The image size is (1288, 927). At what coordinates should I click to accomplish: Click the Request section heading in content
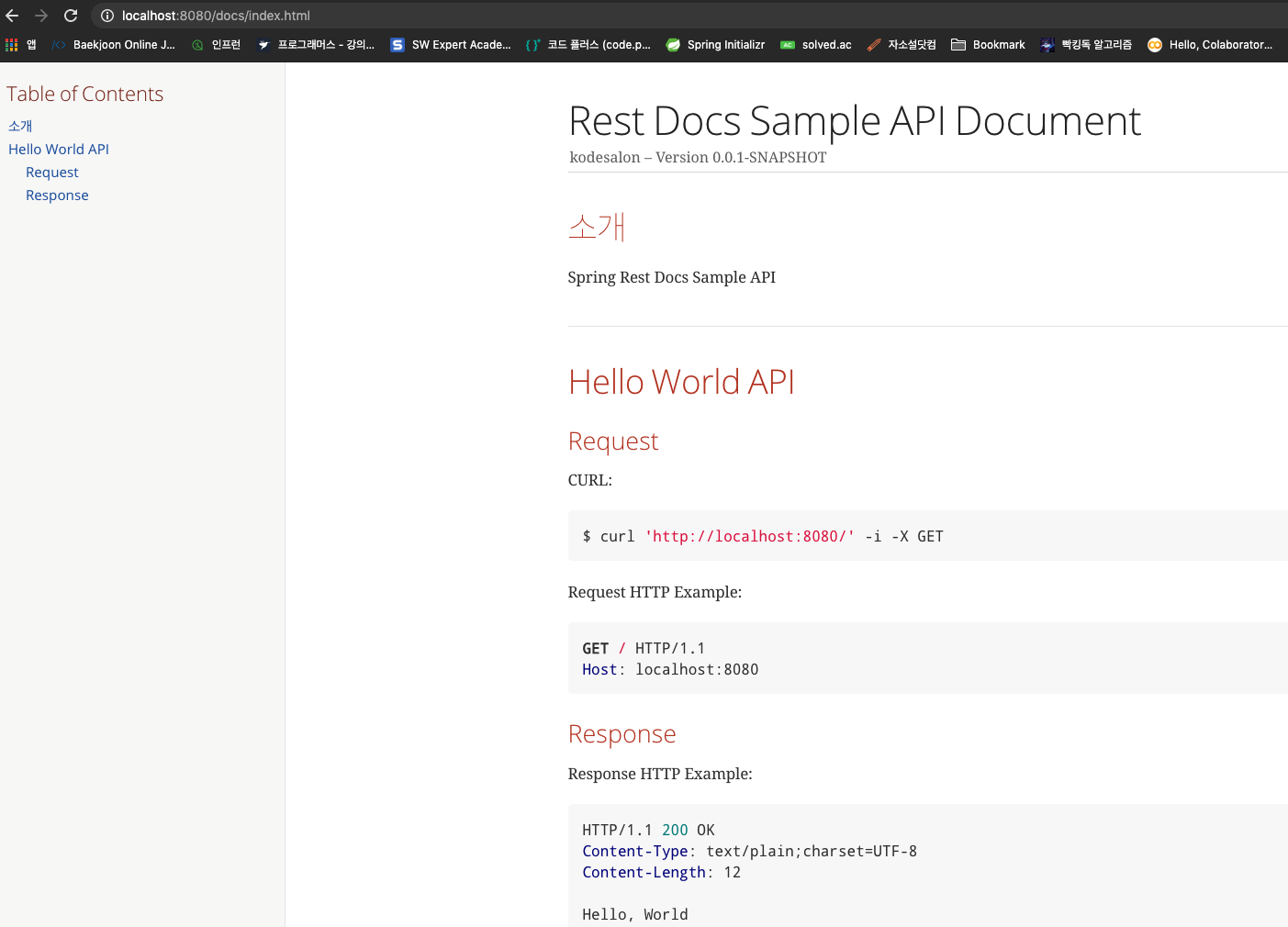point(613,441)
